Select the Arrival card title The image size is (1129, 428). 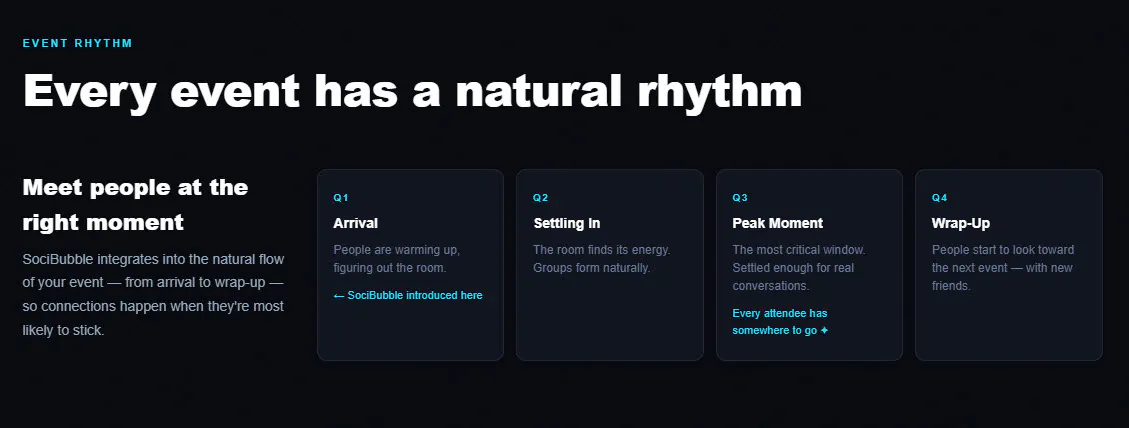(356, 223)
